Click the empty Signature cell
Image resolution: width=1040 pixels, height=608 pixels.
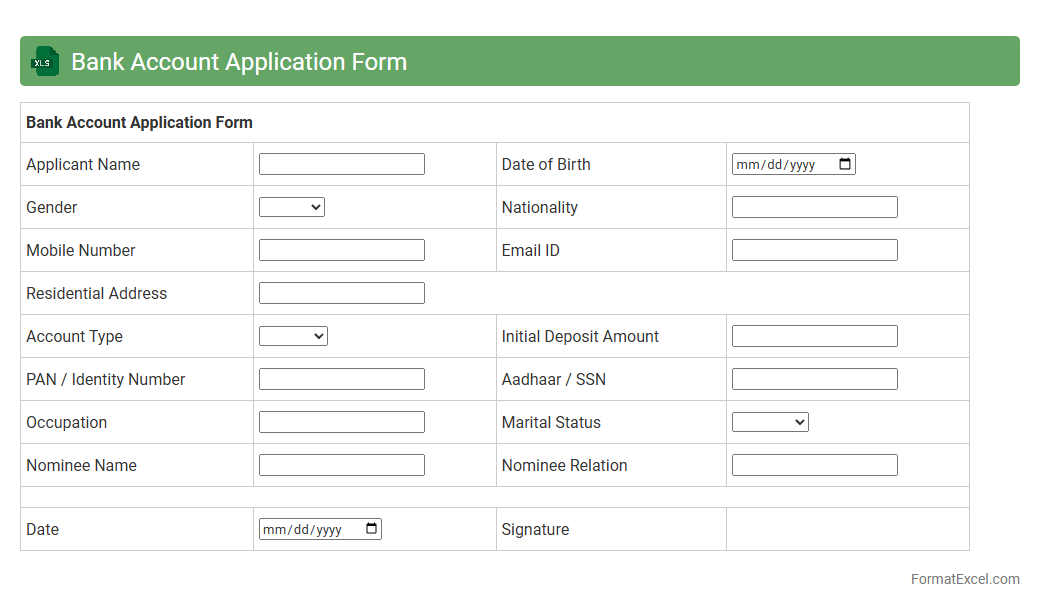pyautogui.click(x=847, y=529)
